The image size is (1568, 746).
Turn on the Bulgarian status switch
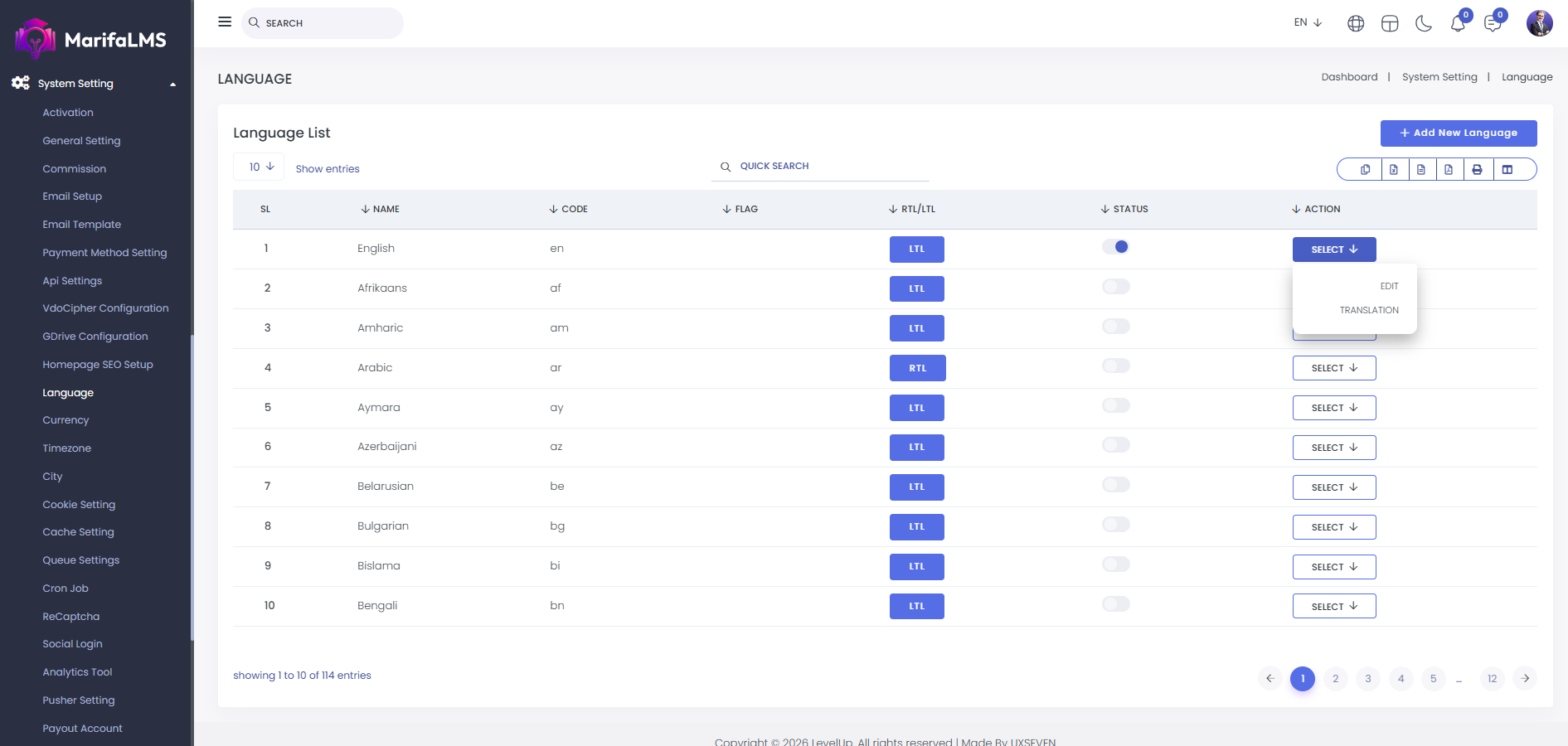(1115, 525)
